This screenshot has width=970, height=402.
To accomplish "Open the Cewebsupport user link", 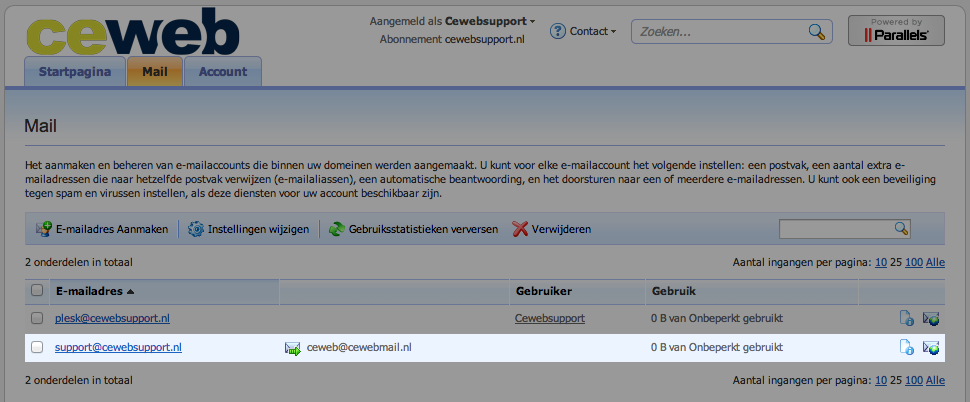I will tap(549, 319).
